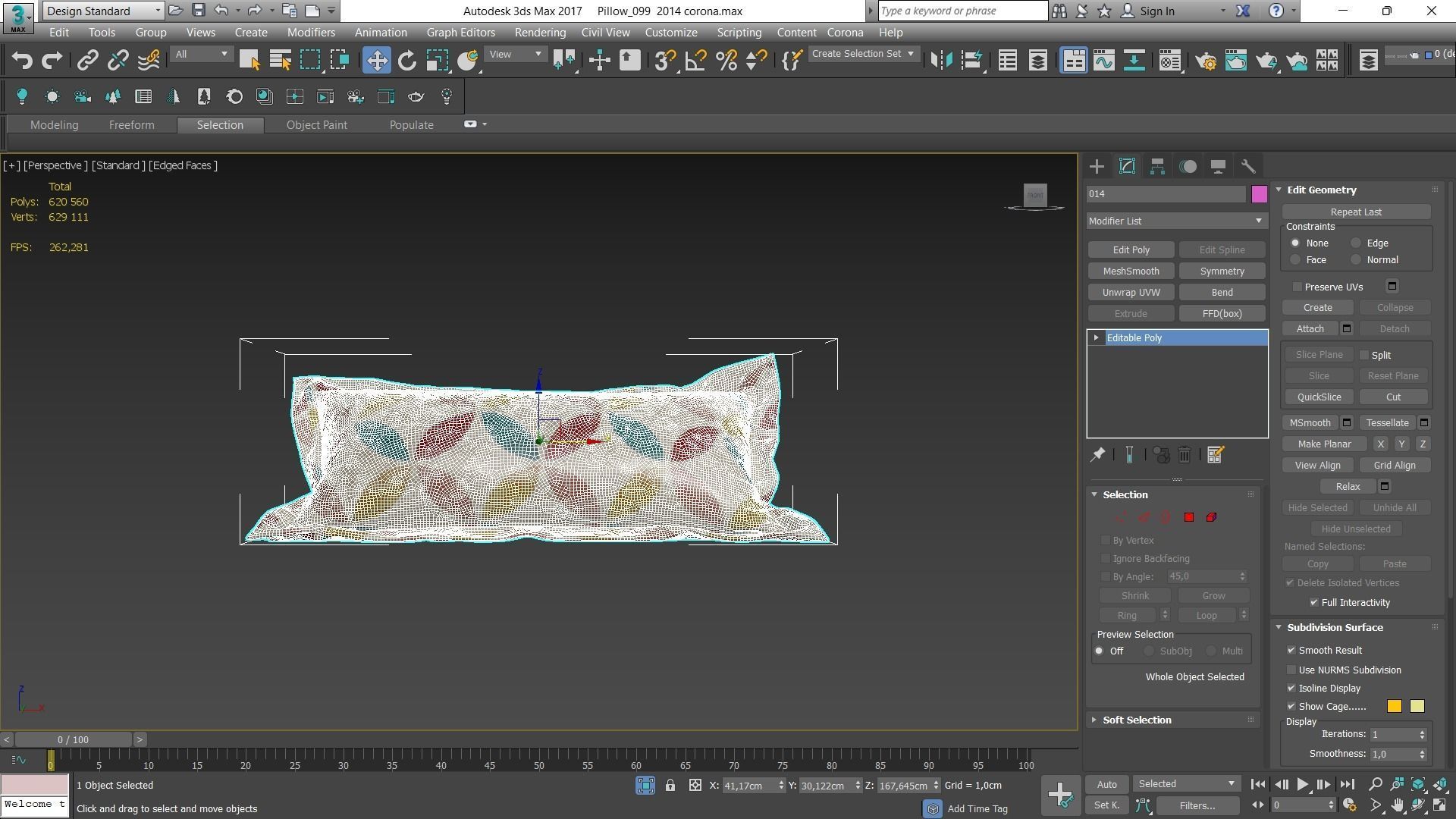Select Polygon sub-object level red square
The width and height of the screenshot is (1456, 819).
tap(1189, 518)
